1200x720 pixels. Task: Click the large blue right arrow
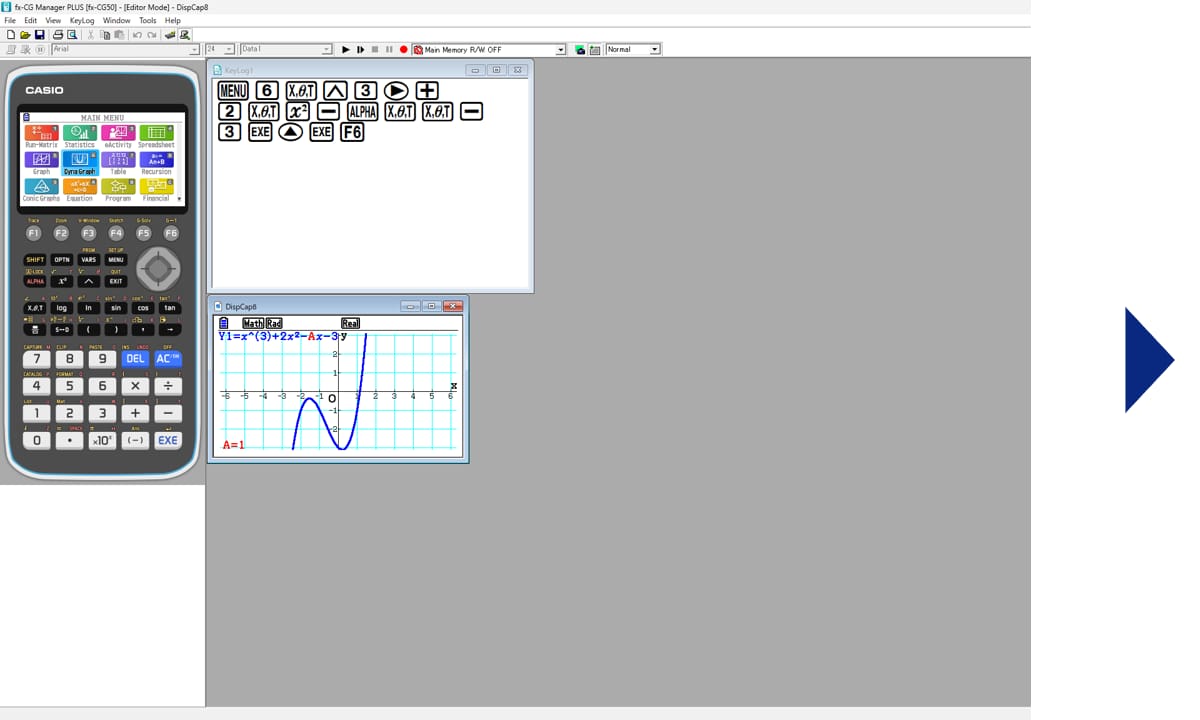pos(1148,360)
